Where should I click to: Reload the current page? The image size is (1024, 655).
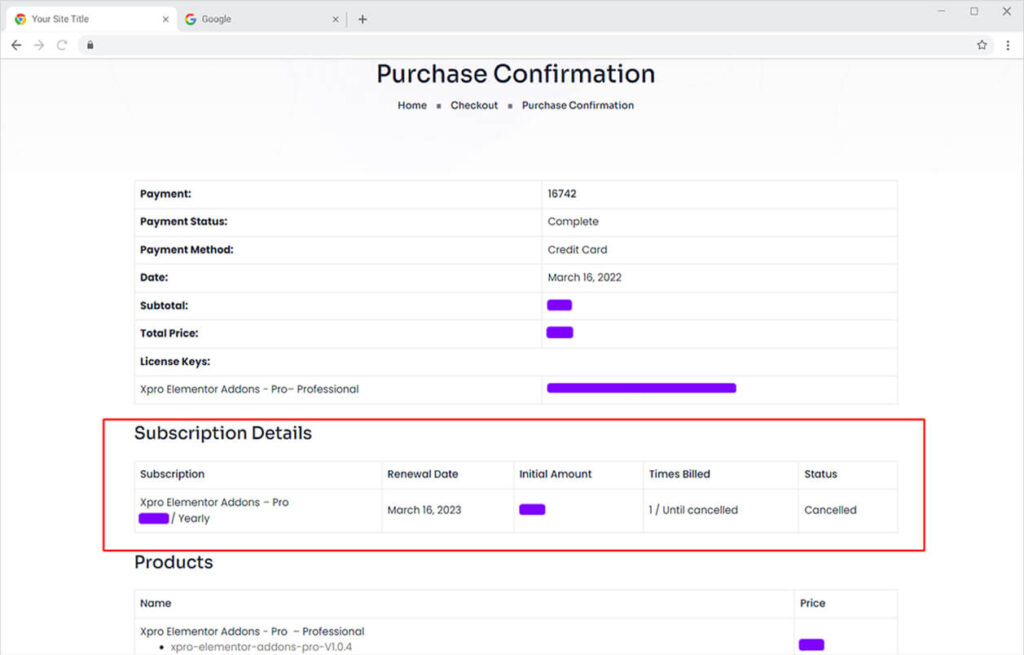coord(62,45)
